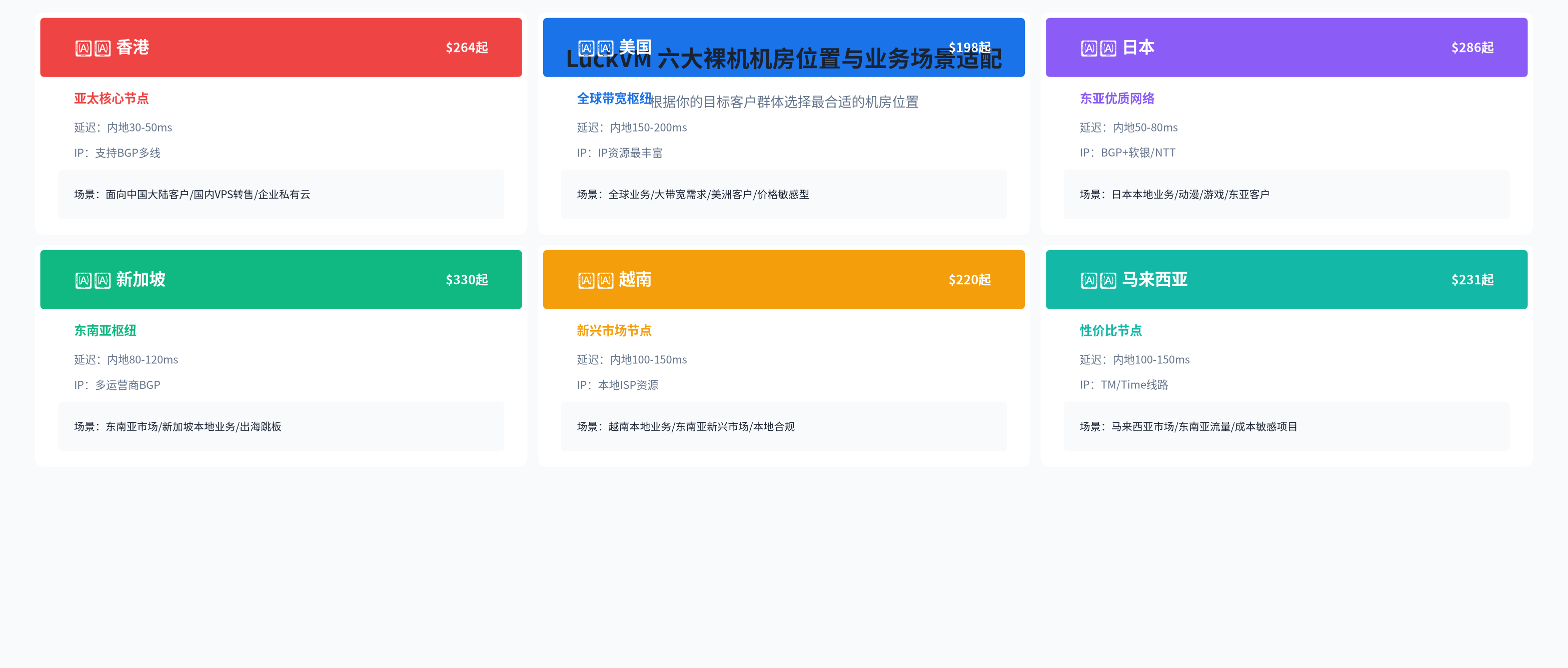Click the flag icon beside 新加坡
This screenshot has width=1568, height=668.
[93, 280]
